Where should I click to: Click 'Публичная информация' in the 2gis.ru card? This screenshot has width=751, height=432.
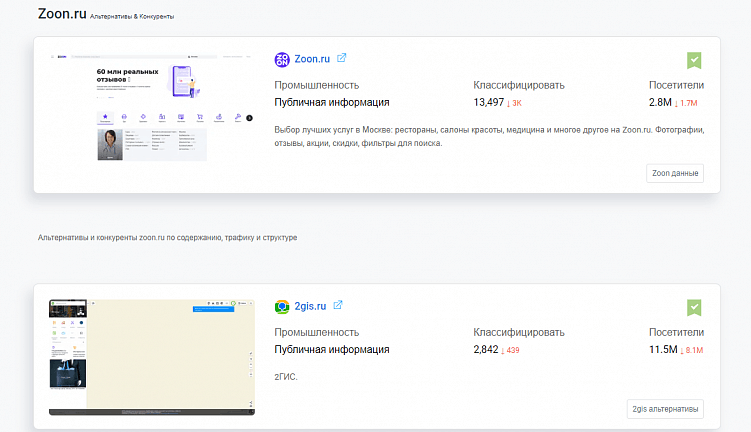[332, 350]
